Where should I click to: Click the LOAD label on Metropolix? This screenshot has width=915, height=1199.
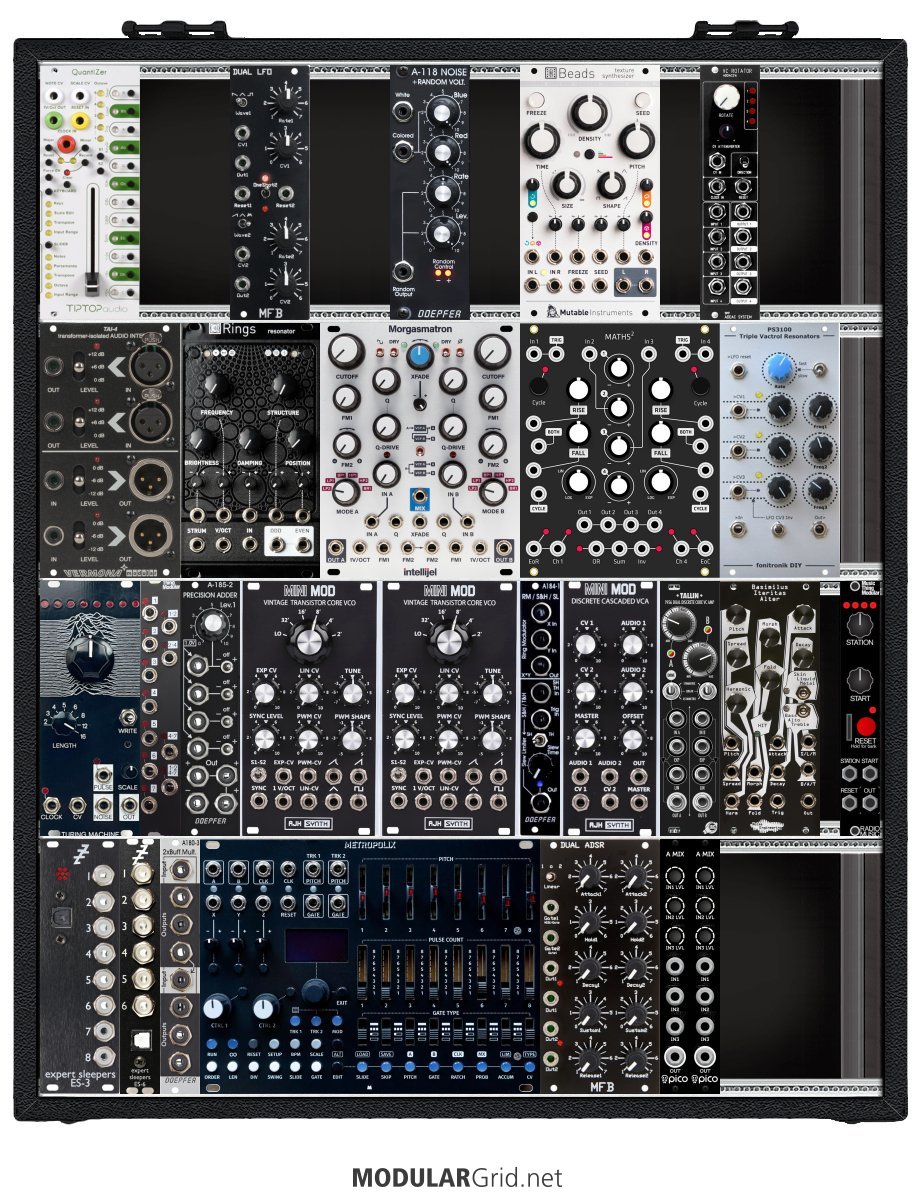[362, 1054]
